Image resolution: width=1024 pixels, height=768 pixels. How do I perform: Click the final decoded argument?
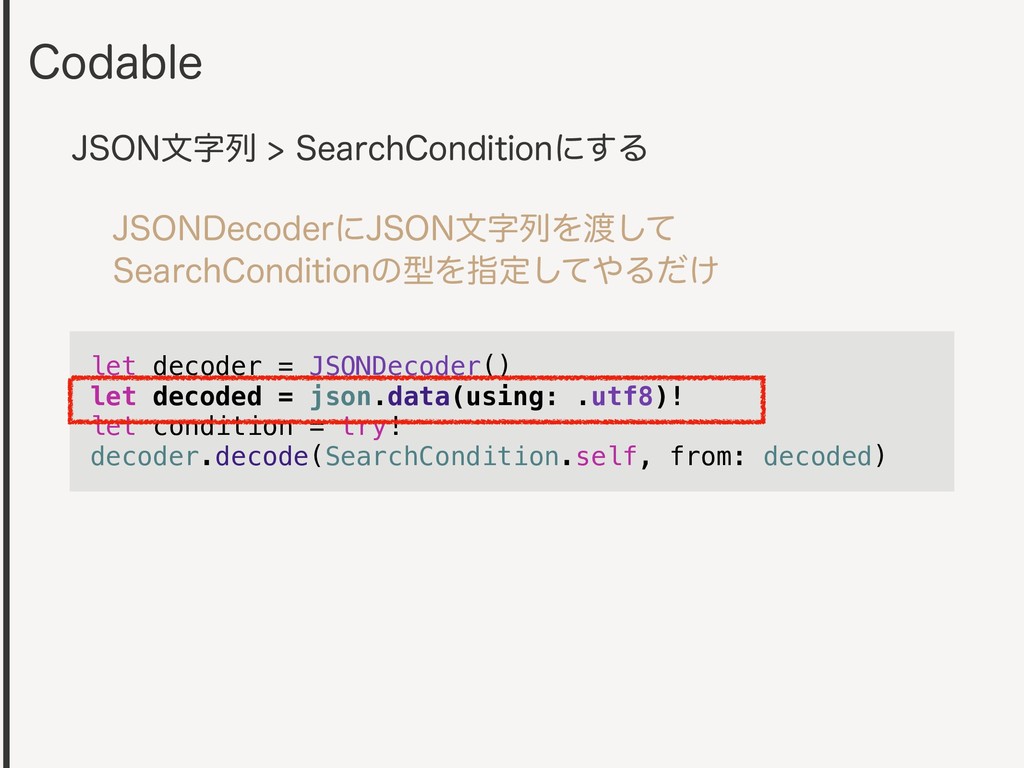click(818, 456)
